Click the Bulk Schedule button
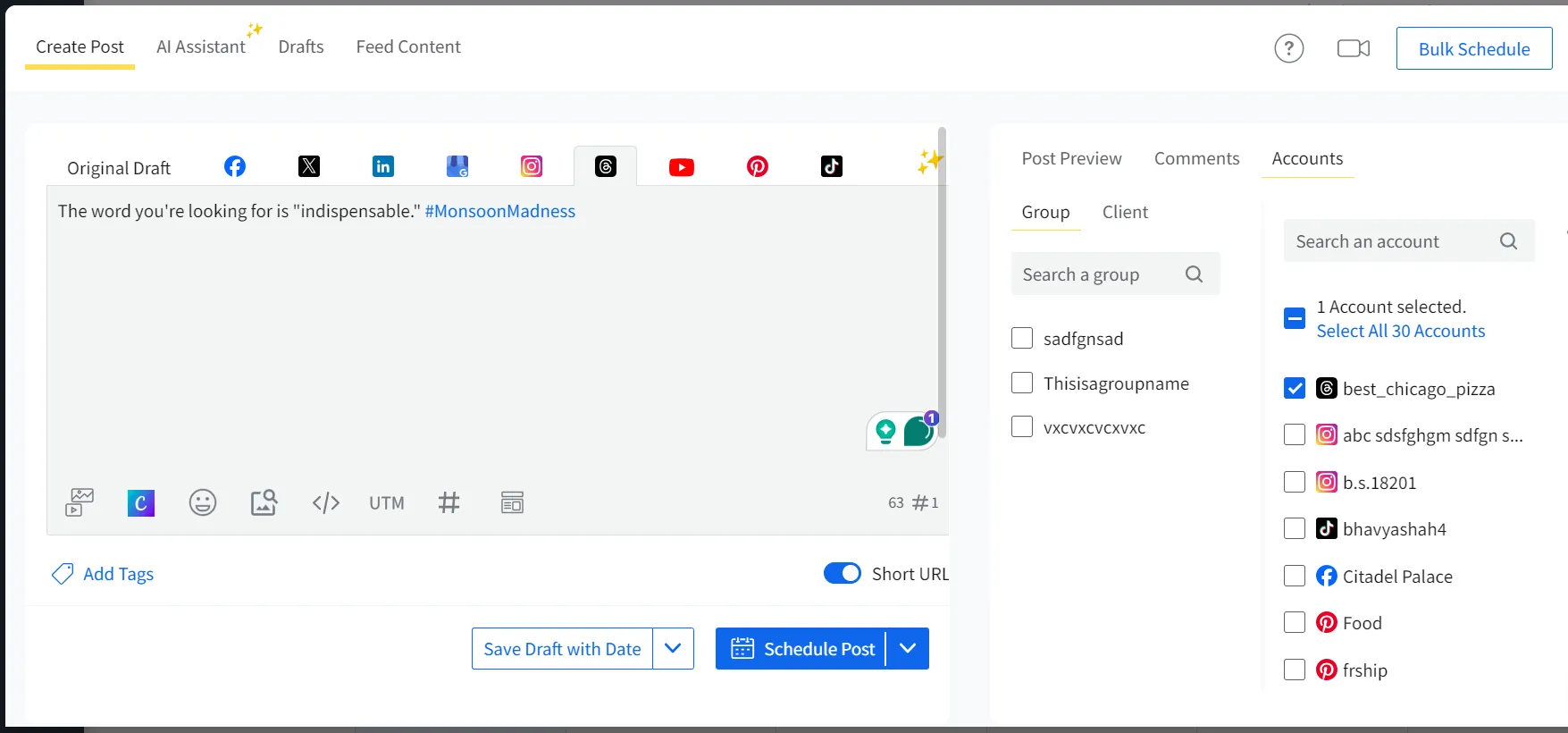 tap(1474, 49)
